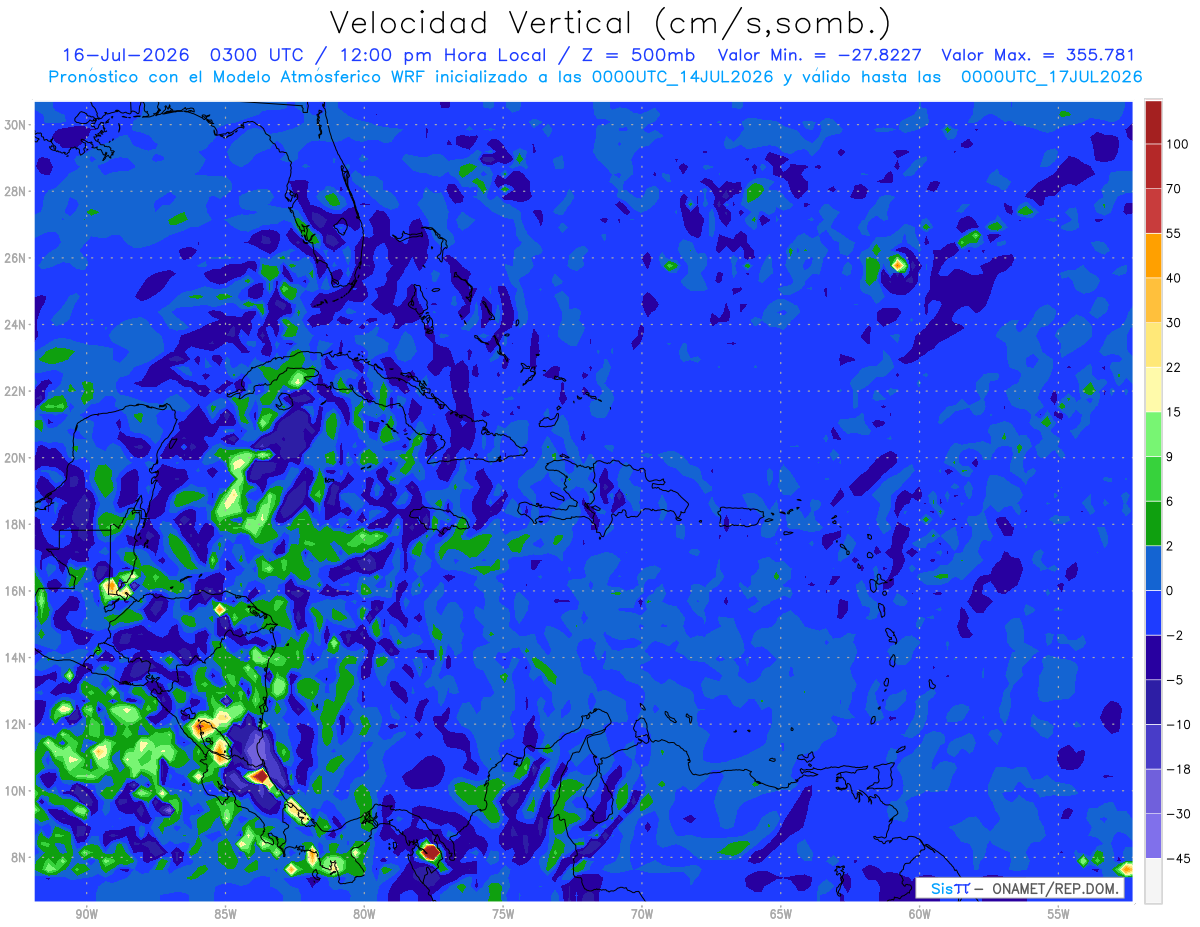Pick the indigo swatch between -5 and -10

[x=1152, y=702]
